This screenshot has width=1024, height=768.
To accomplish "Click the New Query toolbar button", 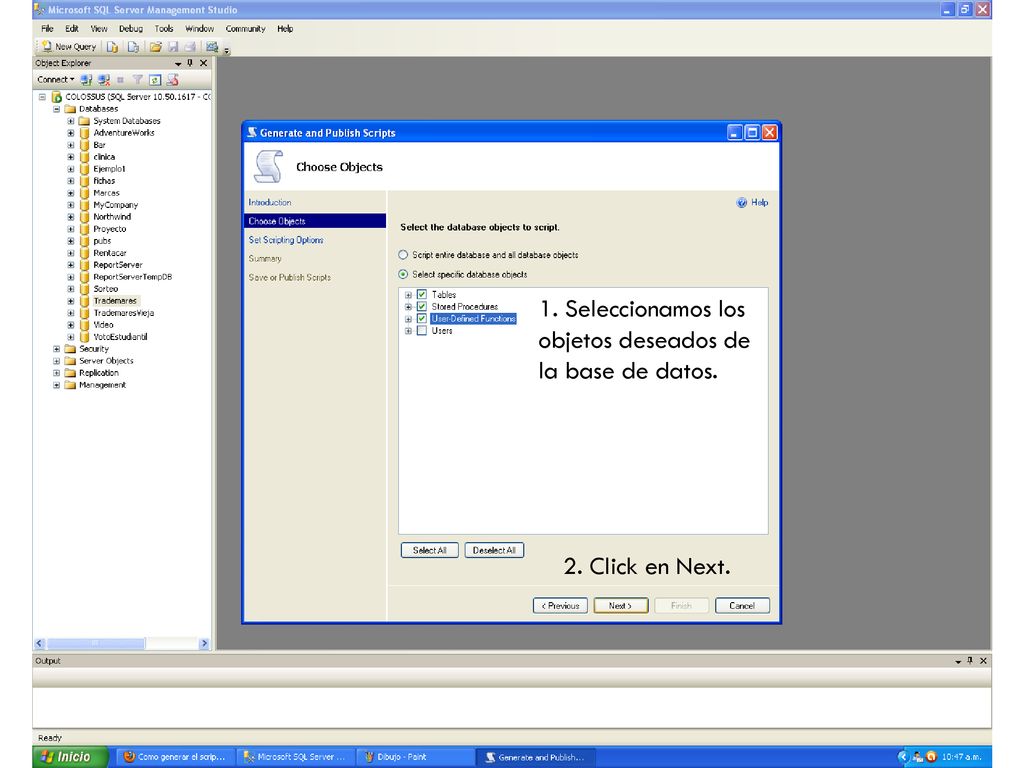I will (69, 47).
